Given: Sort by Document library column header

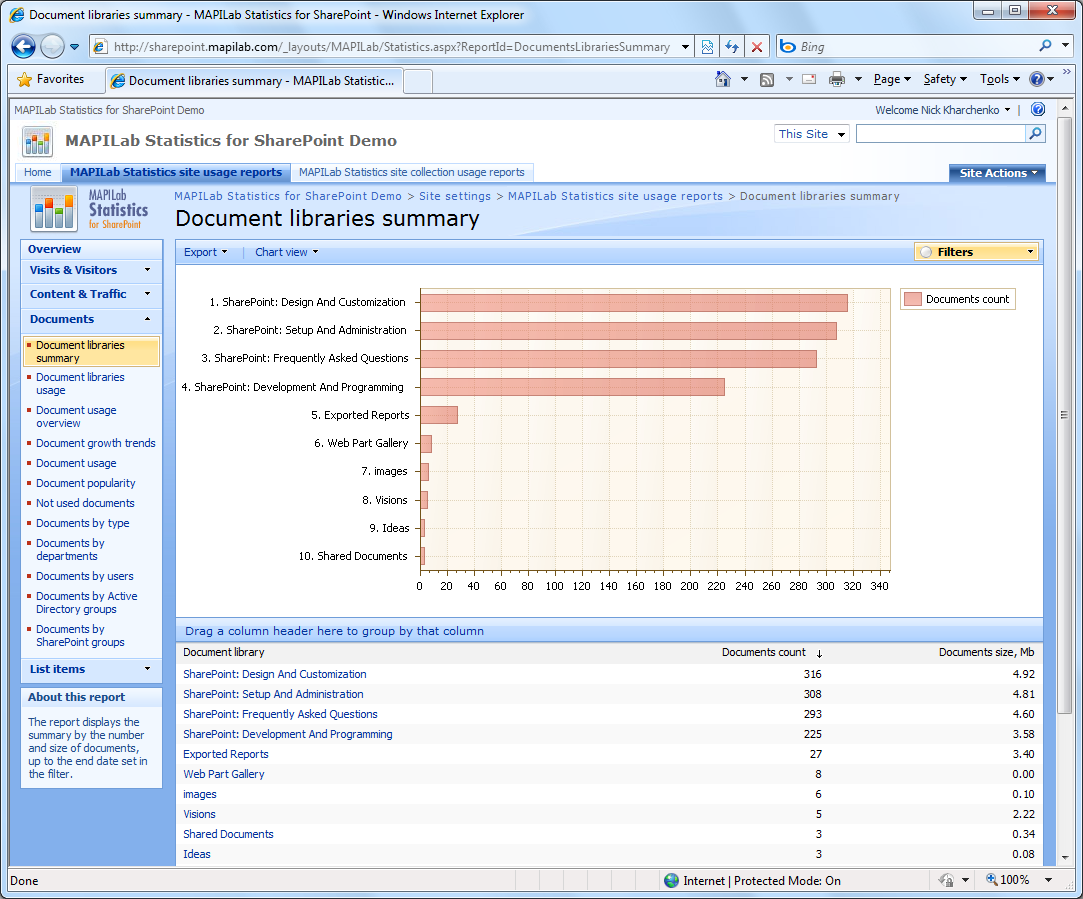Looking at the screenshot, I should pos(223,652).
